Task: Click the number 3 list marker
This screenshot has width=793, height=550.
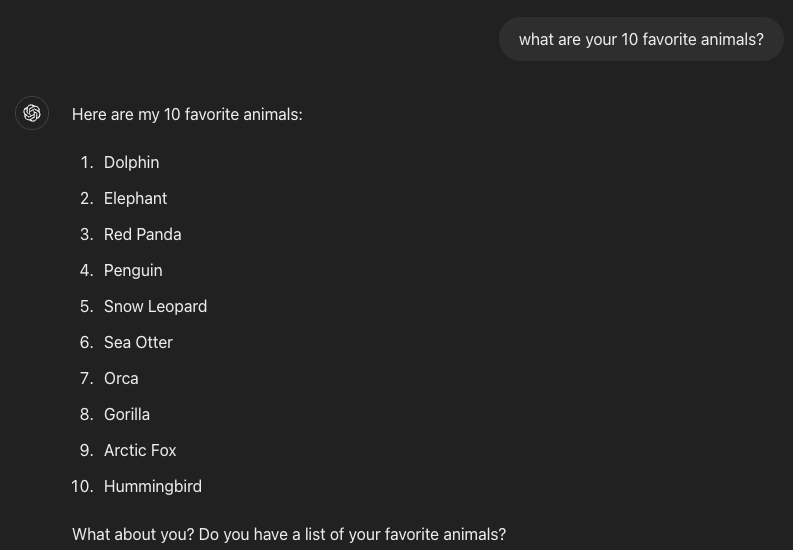Action: (87, 234)
